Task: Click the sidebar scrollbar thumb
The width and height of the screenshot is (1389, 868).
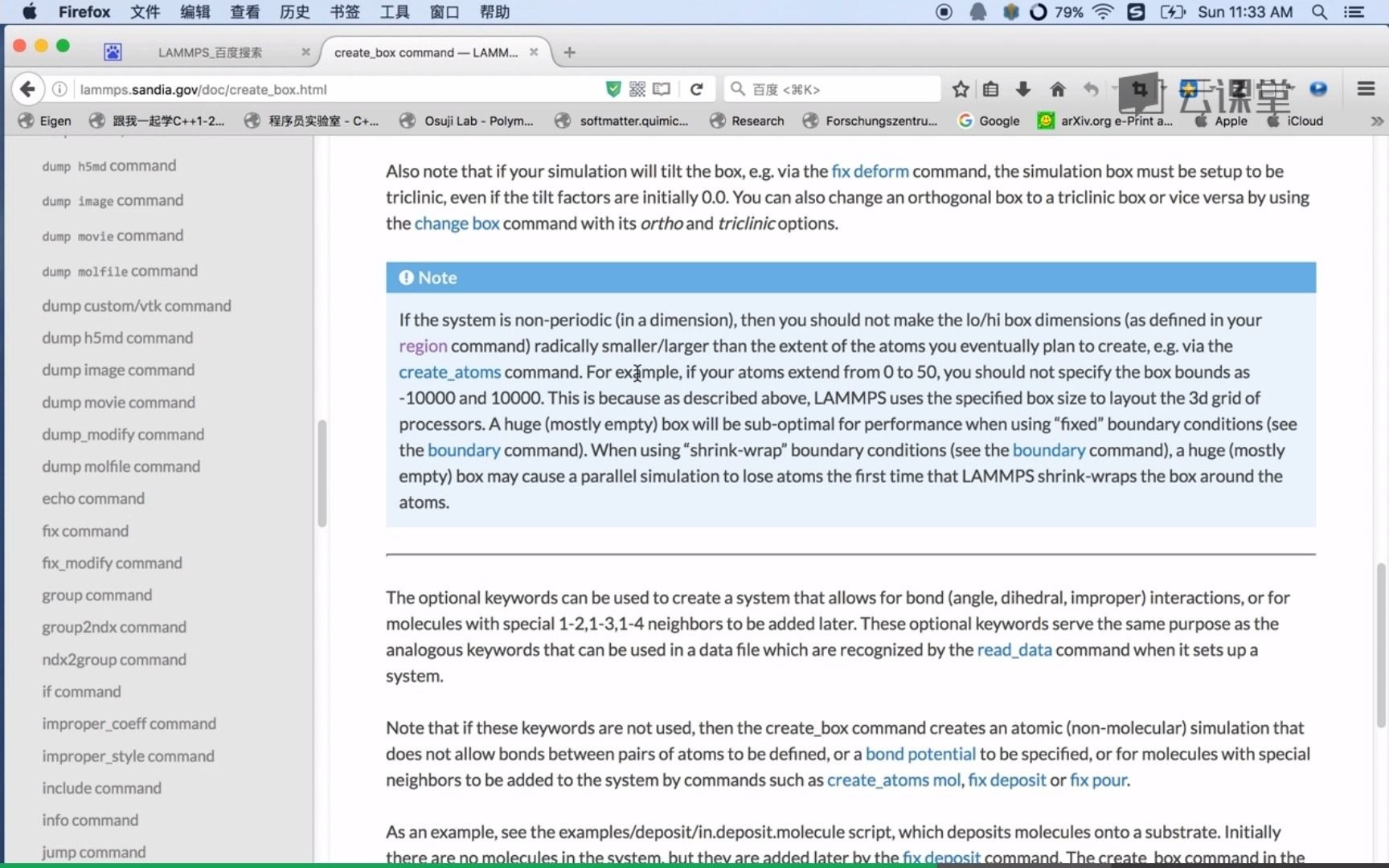Action: point(322,473)
